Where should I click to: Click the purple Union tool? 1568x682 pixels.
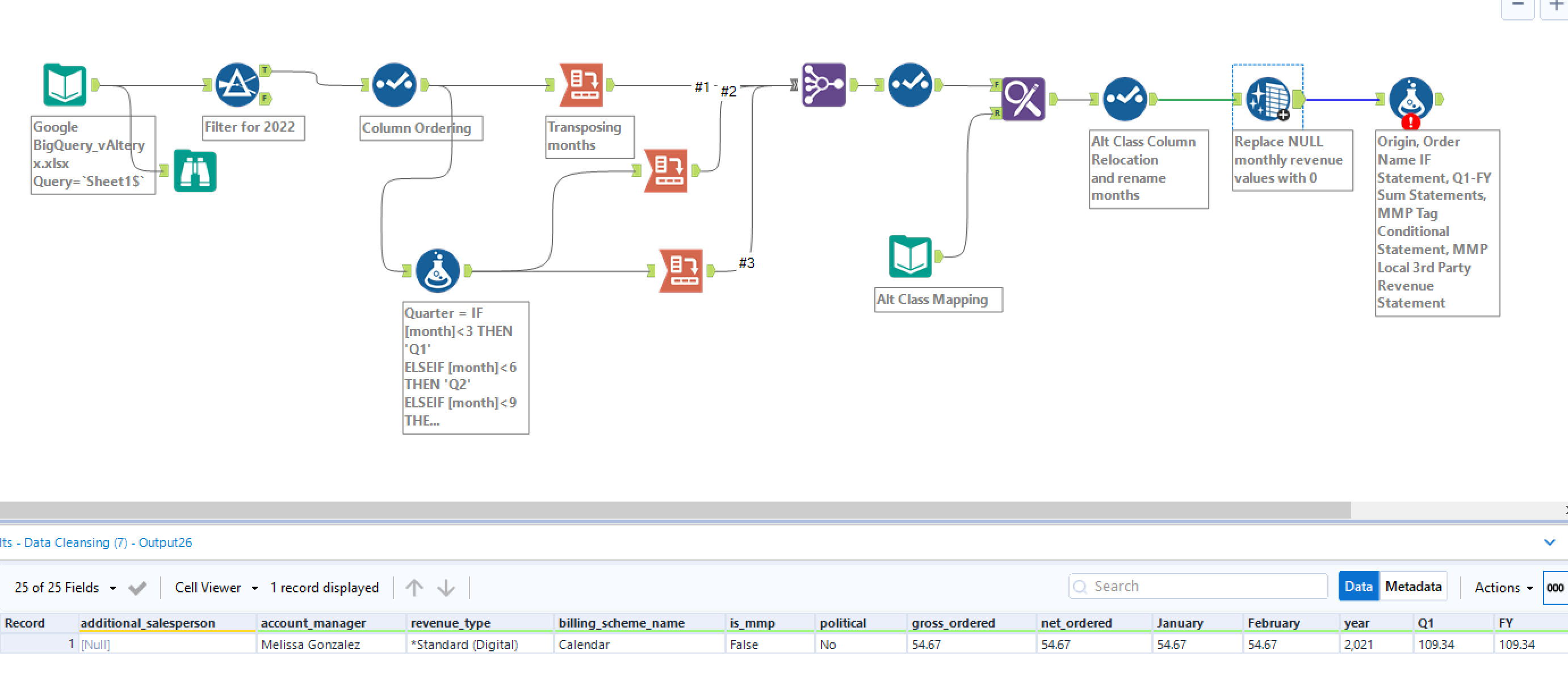(823, 85)
